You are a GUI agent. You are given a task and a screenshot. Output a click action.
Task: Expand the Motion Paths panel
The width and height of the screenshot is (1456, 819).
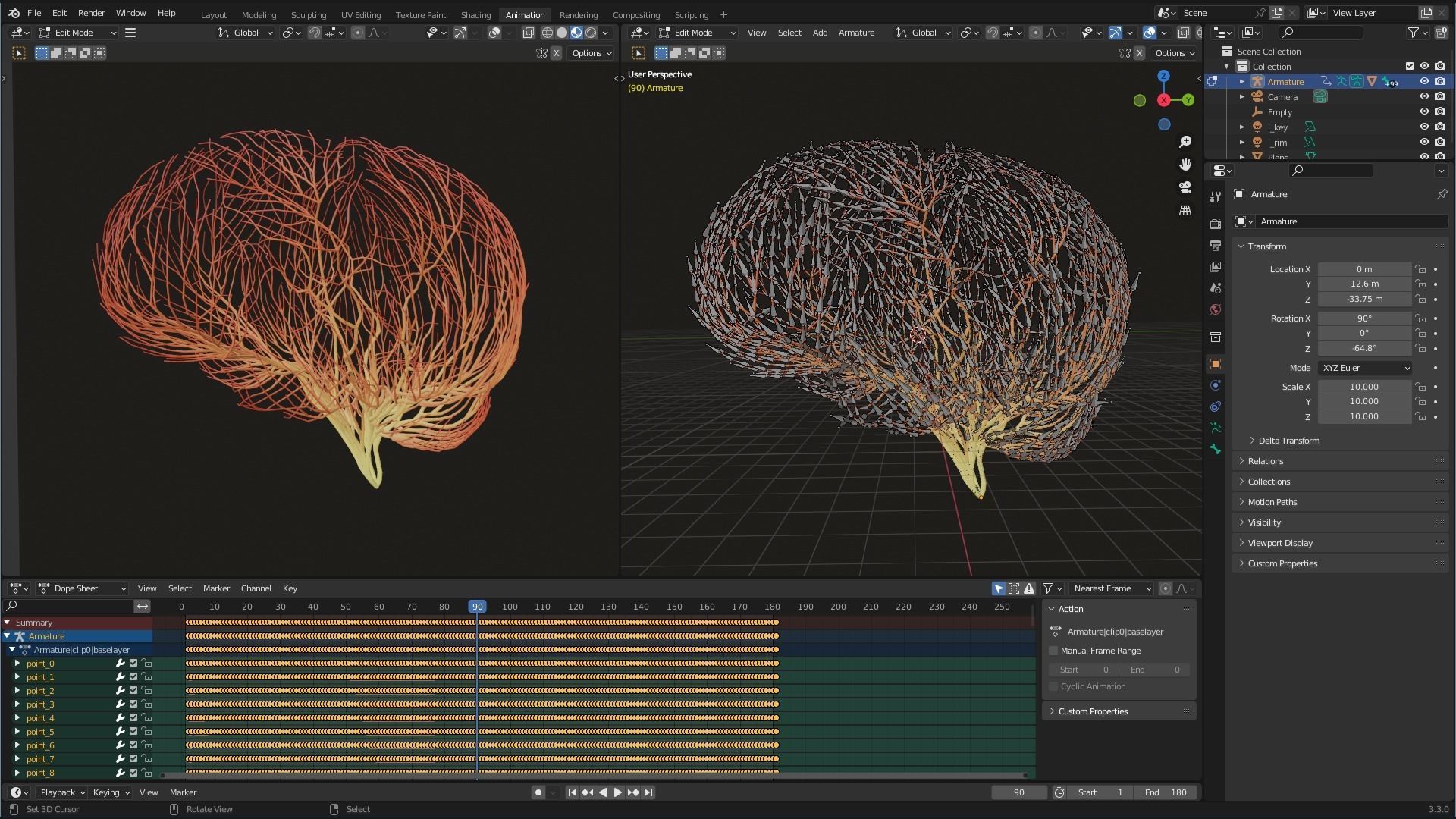pyautogui.click(x=1272, y=502)
